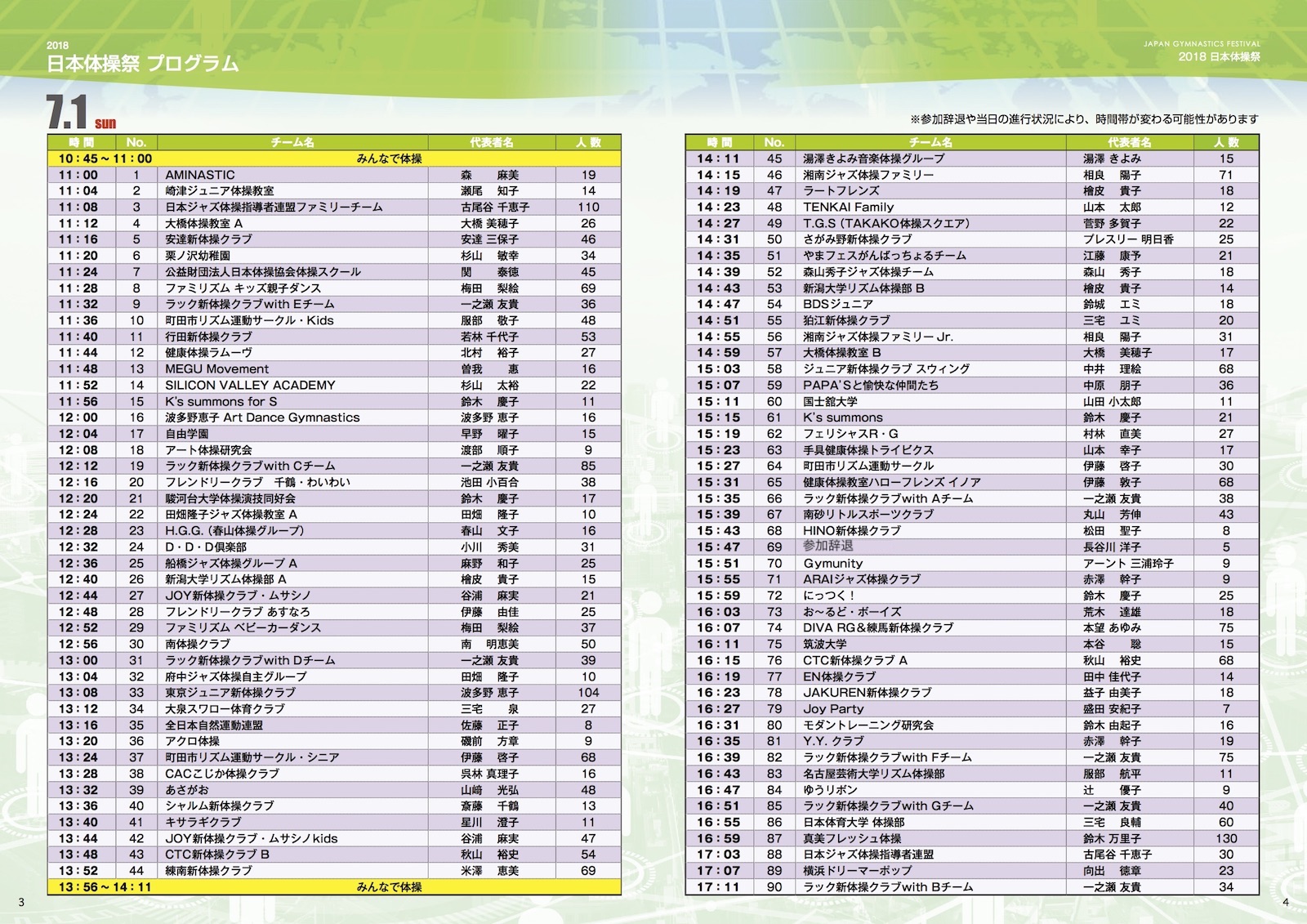The image size is (1307, 924).
Task: Click the time '10 : 45 ~ 11 : 00' cell
Action: tap(105, 158)
